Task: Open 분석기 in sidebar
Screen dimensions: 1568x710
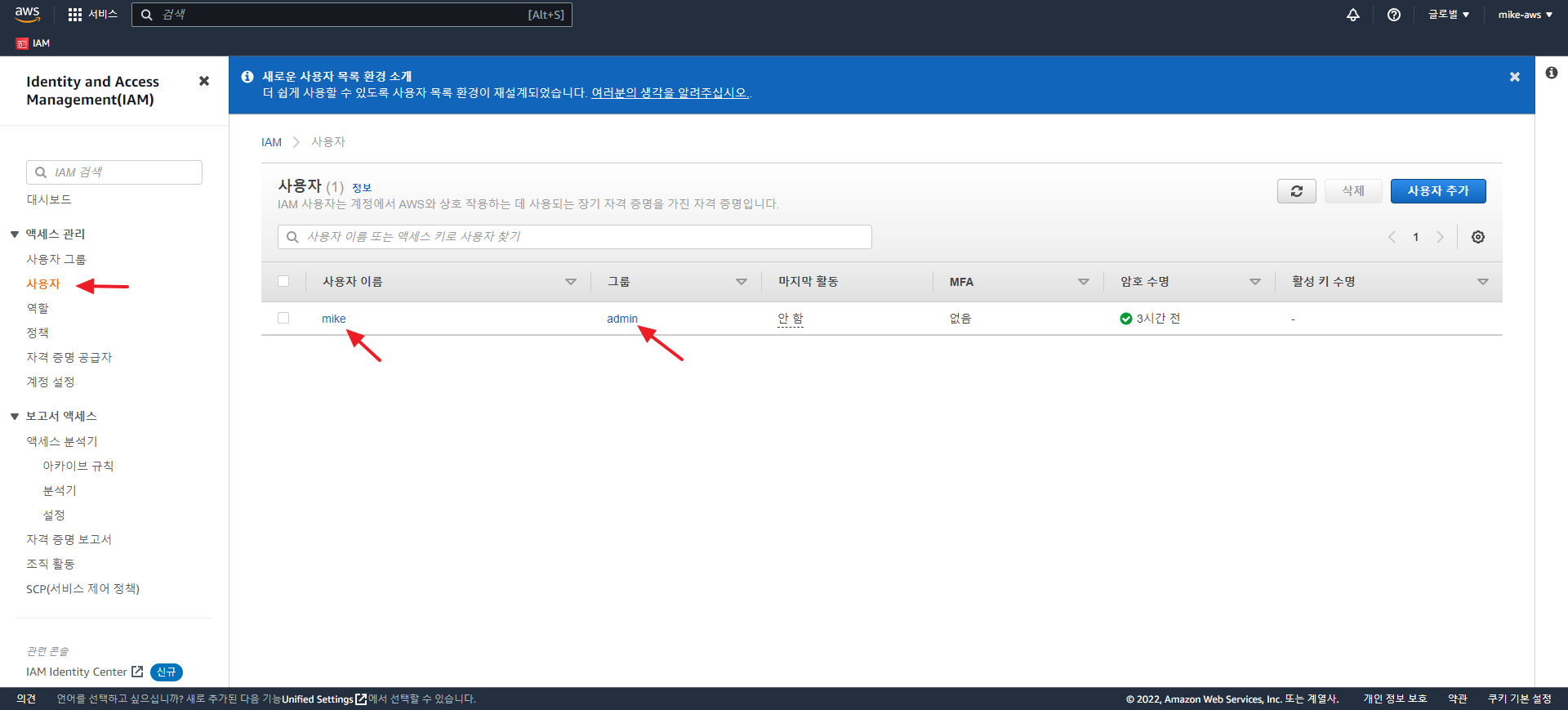Action: 60,490
